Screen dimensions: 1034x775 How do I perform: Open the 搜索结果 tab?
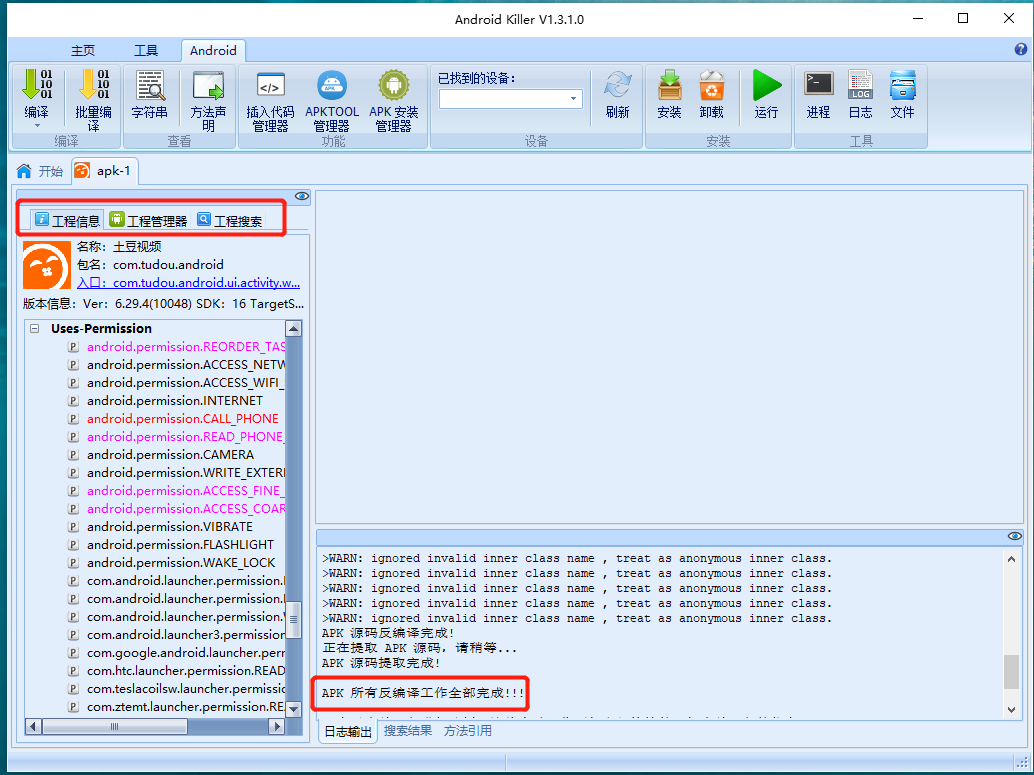408,731
